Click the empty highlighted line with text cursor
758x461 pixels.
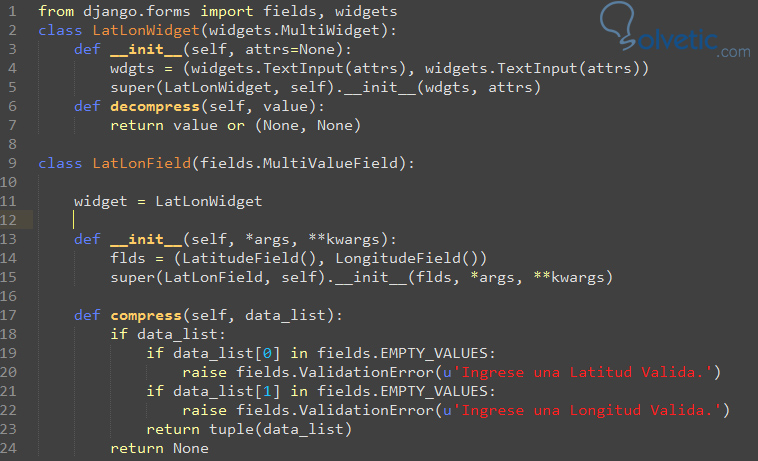tap(300, 220)
